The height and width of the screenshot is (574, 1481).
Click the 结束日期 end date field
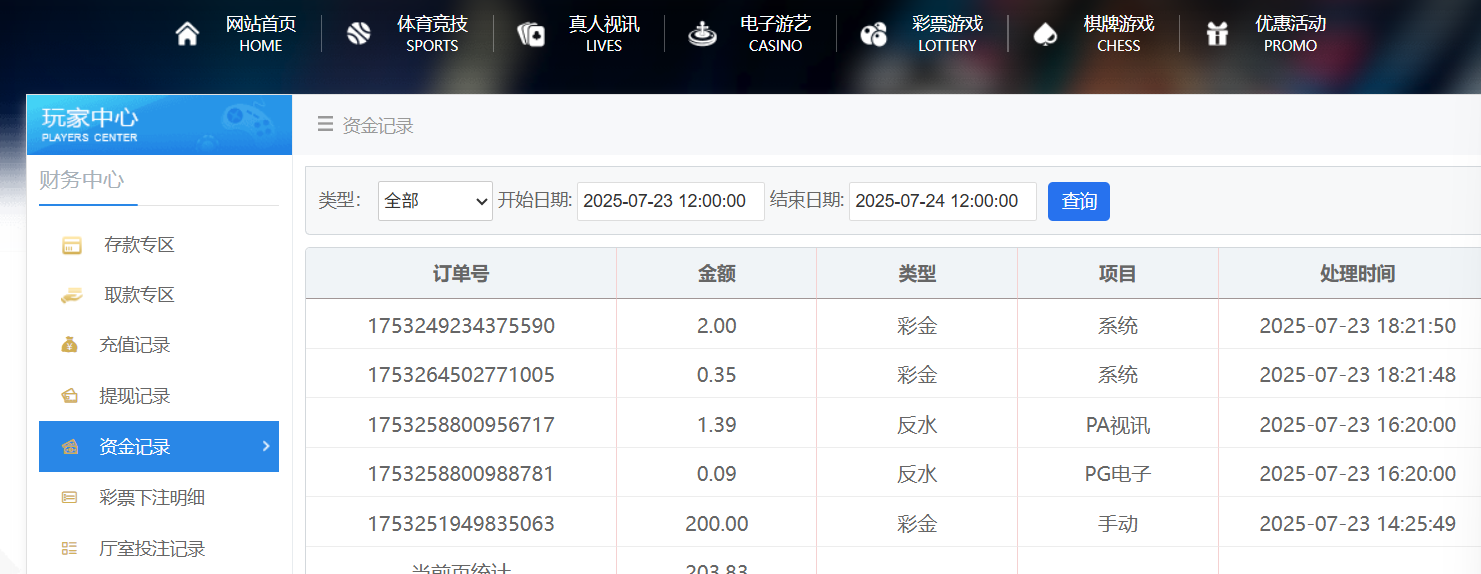pos(942,201)
